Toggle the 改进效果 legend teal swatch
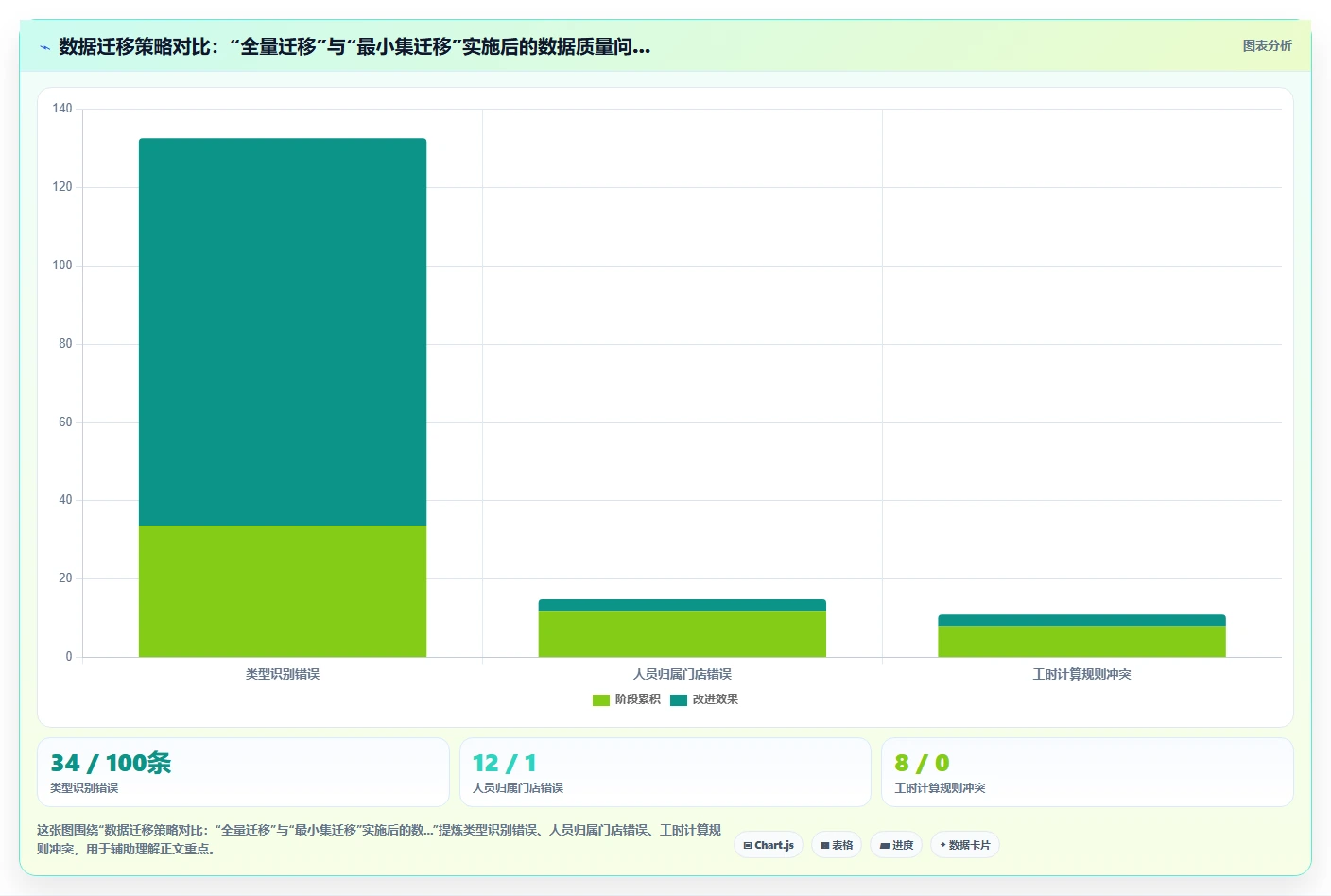Screen dimensions: 1331x896 point(679,700)
